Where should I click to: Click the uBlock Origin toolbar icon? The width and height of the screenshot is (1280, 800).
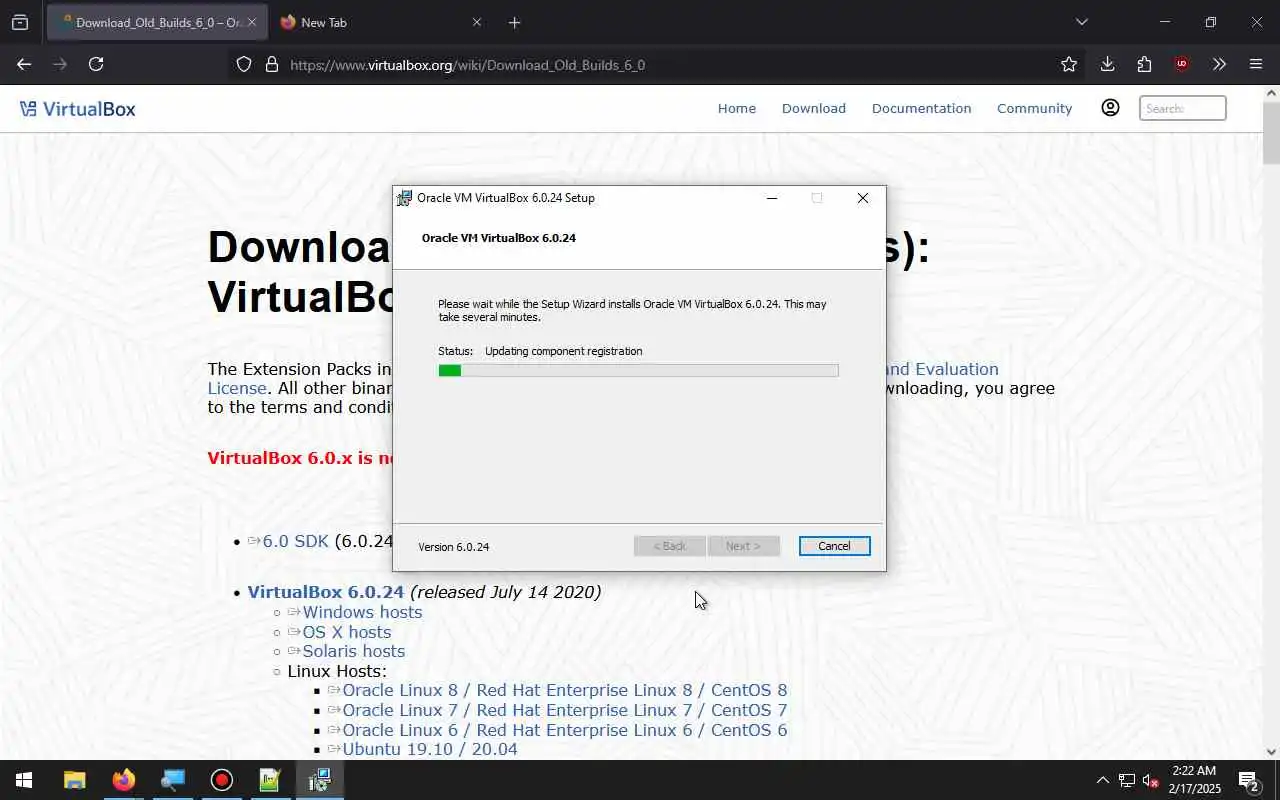(1182, 64)
